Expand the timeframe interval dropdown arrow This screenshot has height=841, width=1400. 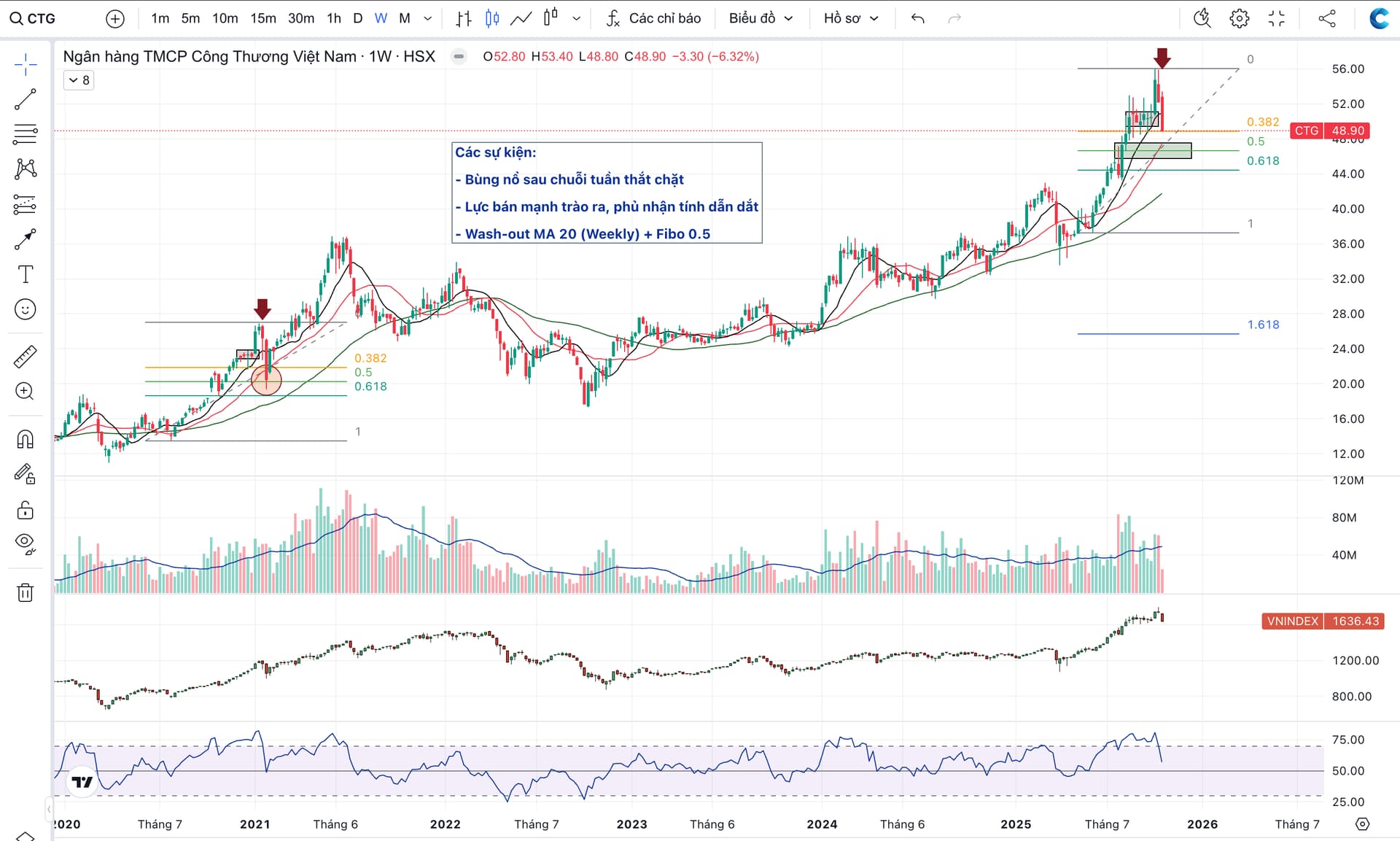point(428,18)
